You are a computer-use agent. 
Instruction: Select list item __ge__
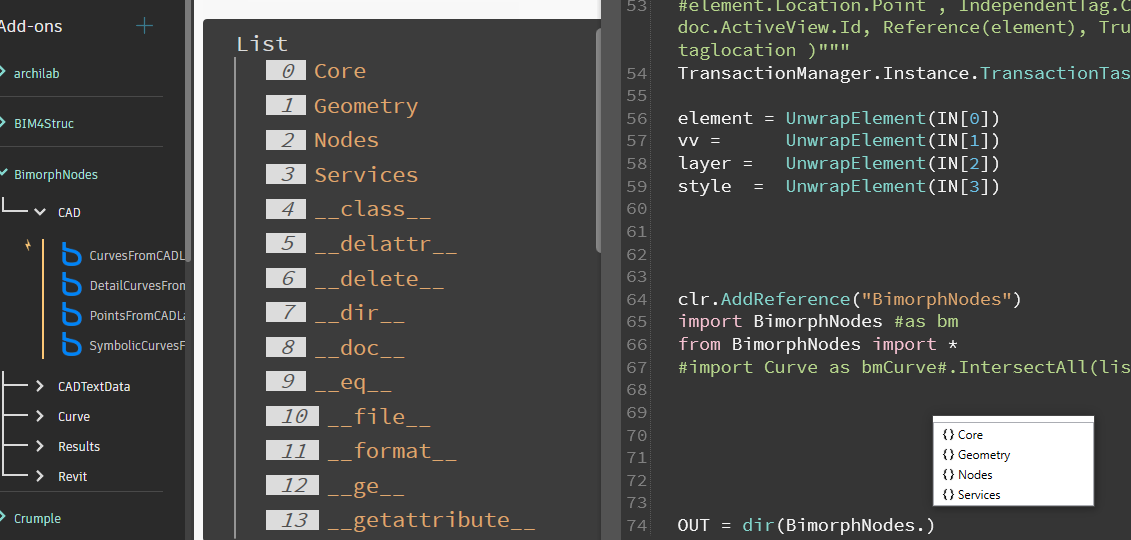tap(366, 486)
